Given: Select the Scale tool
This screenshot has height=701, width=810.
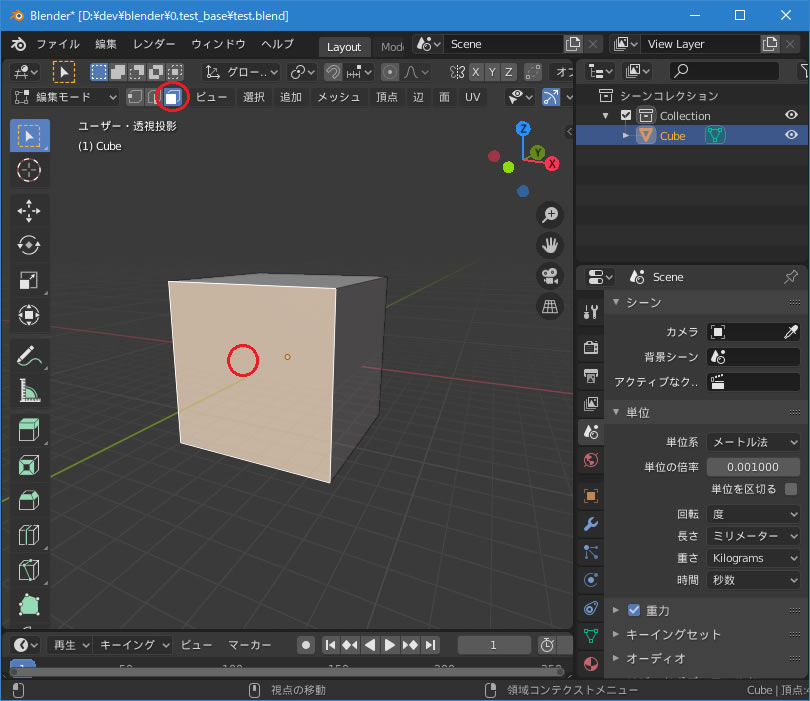Looking at the screenshot, I should [29, 281].
